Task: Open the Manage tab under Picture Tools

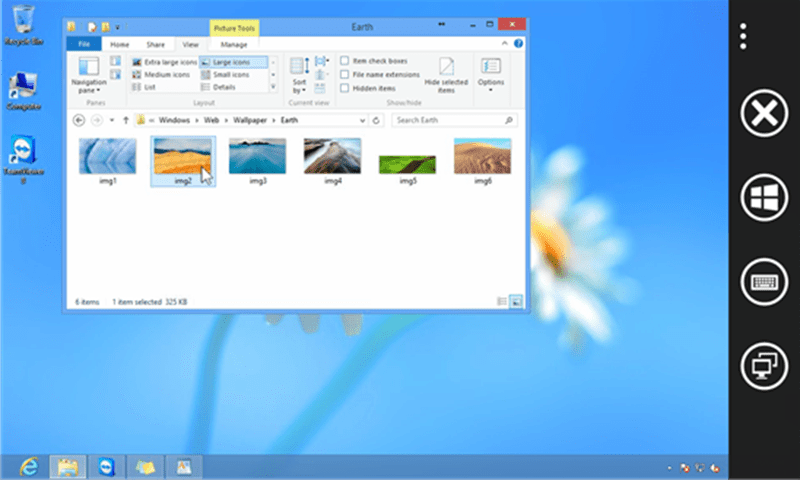Action: coord(234,44)
